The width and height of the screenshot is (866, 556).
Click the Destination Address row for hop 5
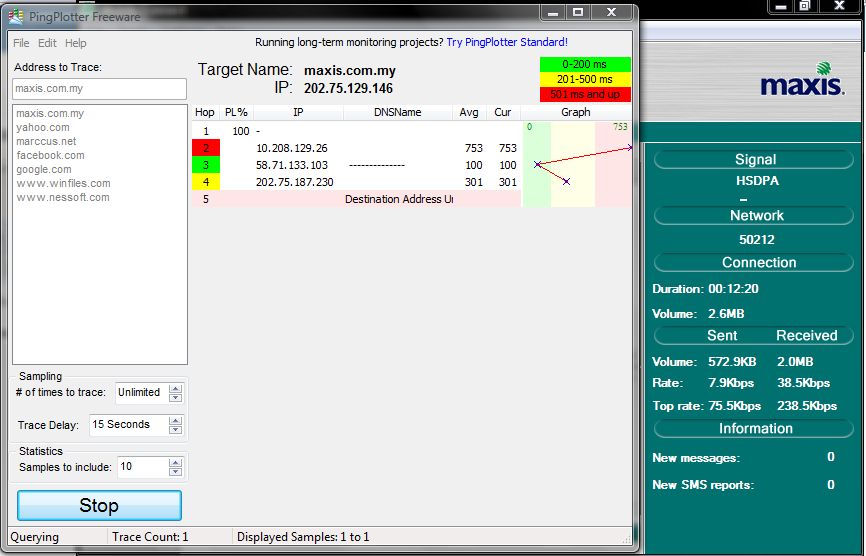(x=356, y=199)
